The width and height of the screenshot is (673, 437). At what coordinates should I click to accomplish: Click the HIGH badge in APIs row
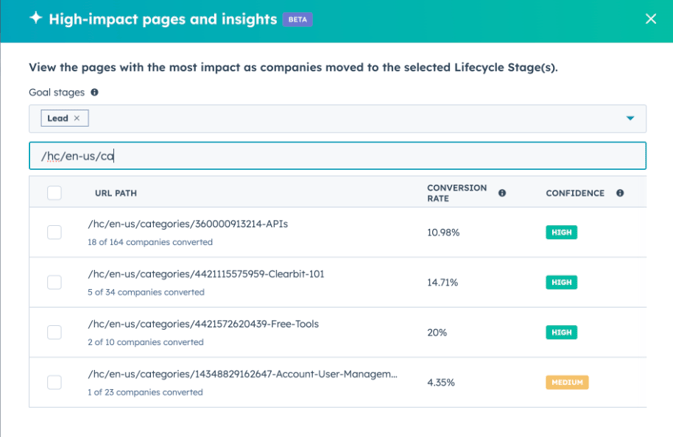pos(561,232)
